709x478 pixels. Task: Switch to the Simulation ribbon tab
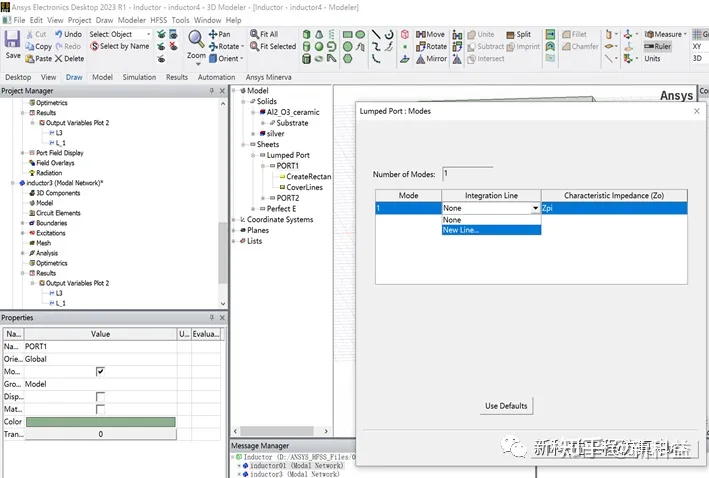coord(139,77)
